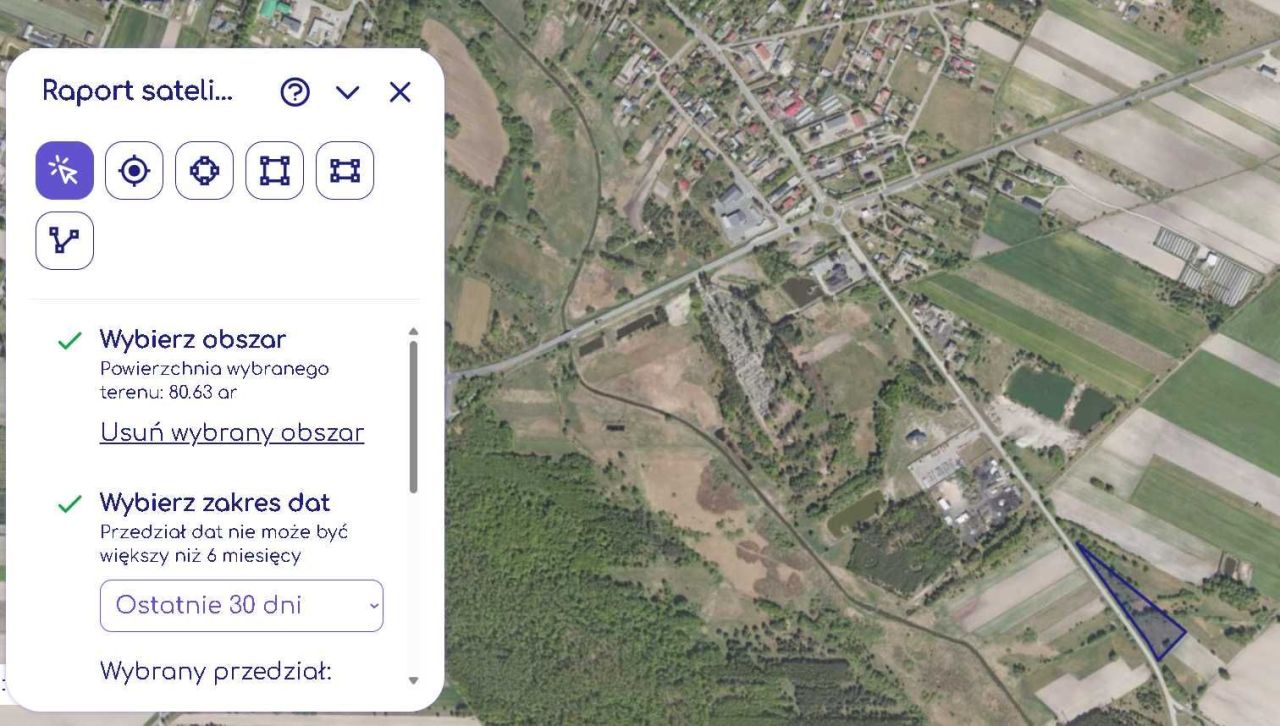The width and height of the screenshot is (1280, 726).
Task: Click the 'Raport sateli...' panel title
Action: tap(137, 91)
